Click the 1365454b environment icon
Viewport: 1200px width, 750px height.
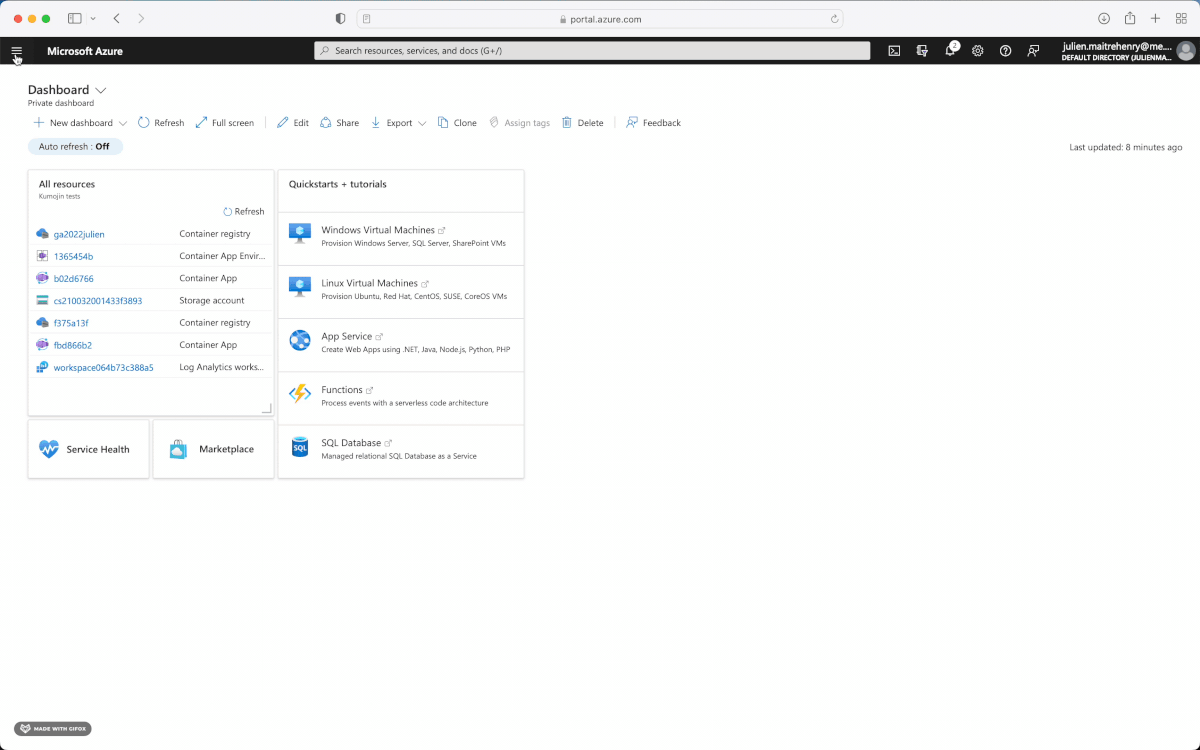(42, 256)
